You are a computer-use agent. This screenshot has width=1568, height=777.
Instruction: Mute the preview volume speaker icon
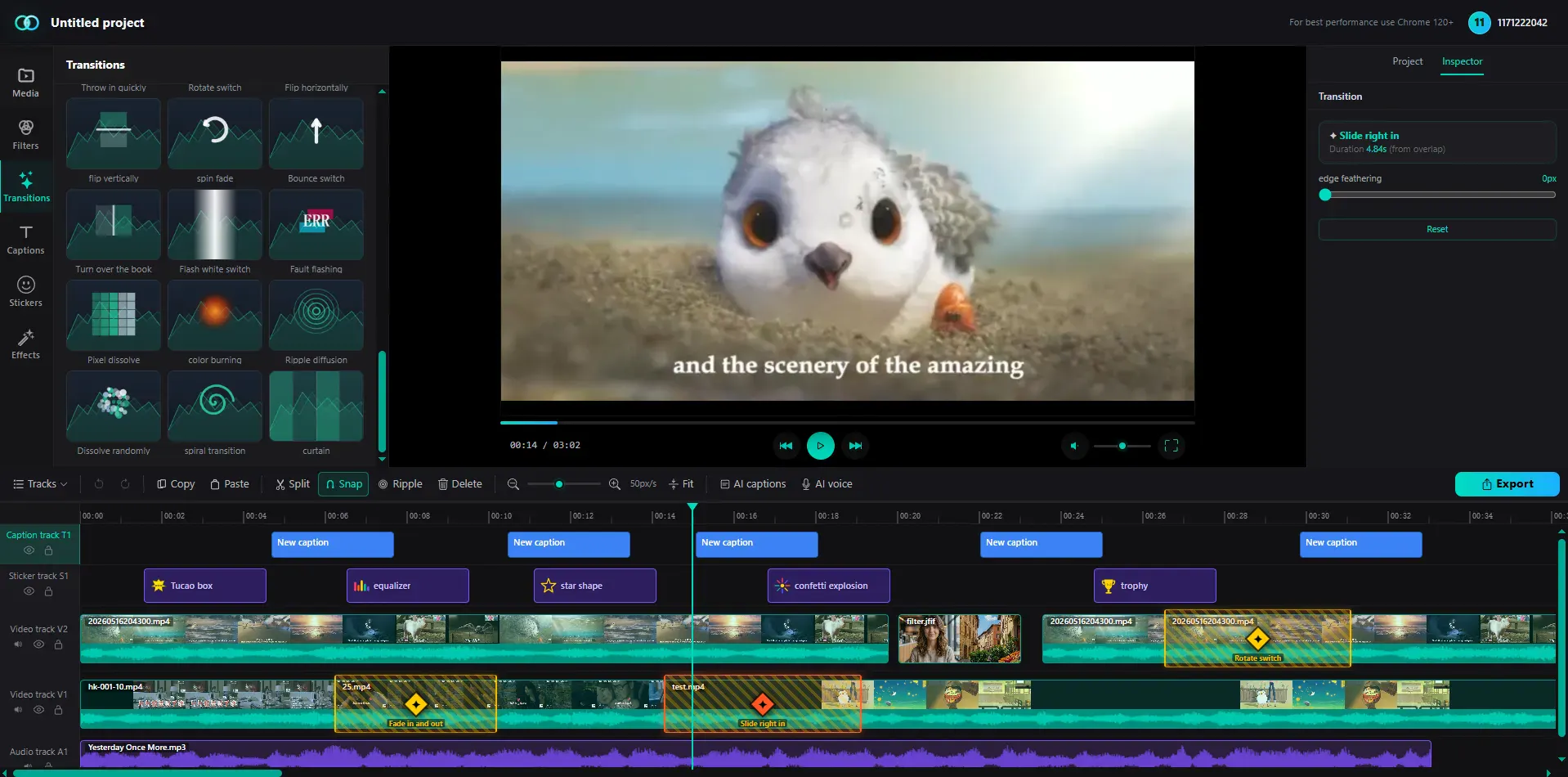point(1074,446)
